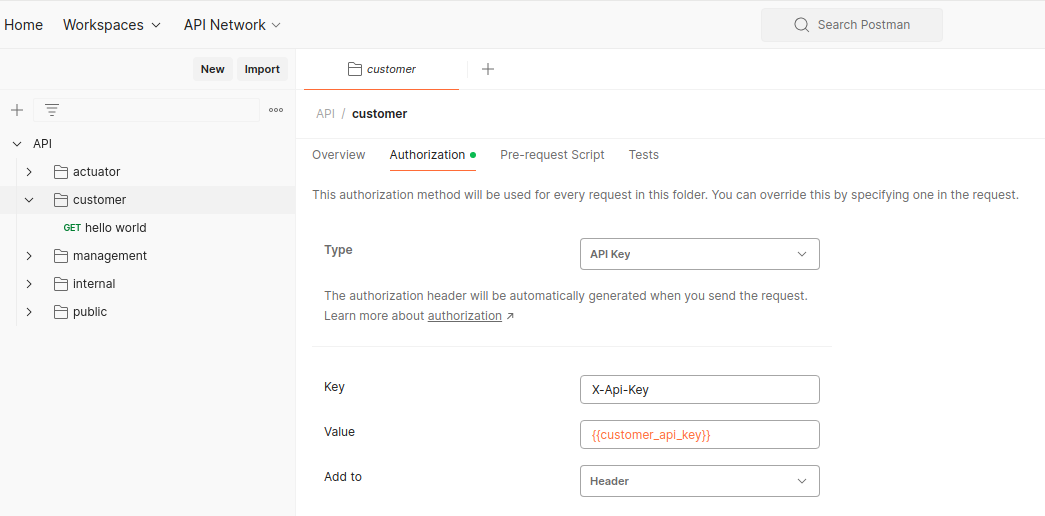1045x516 pixels.
Task: Click the plus icon to create a collection
Action: click(x=17, y=110)
